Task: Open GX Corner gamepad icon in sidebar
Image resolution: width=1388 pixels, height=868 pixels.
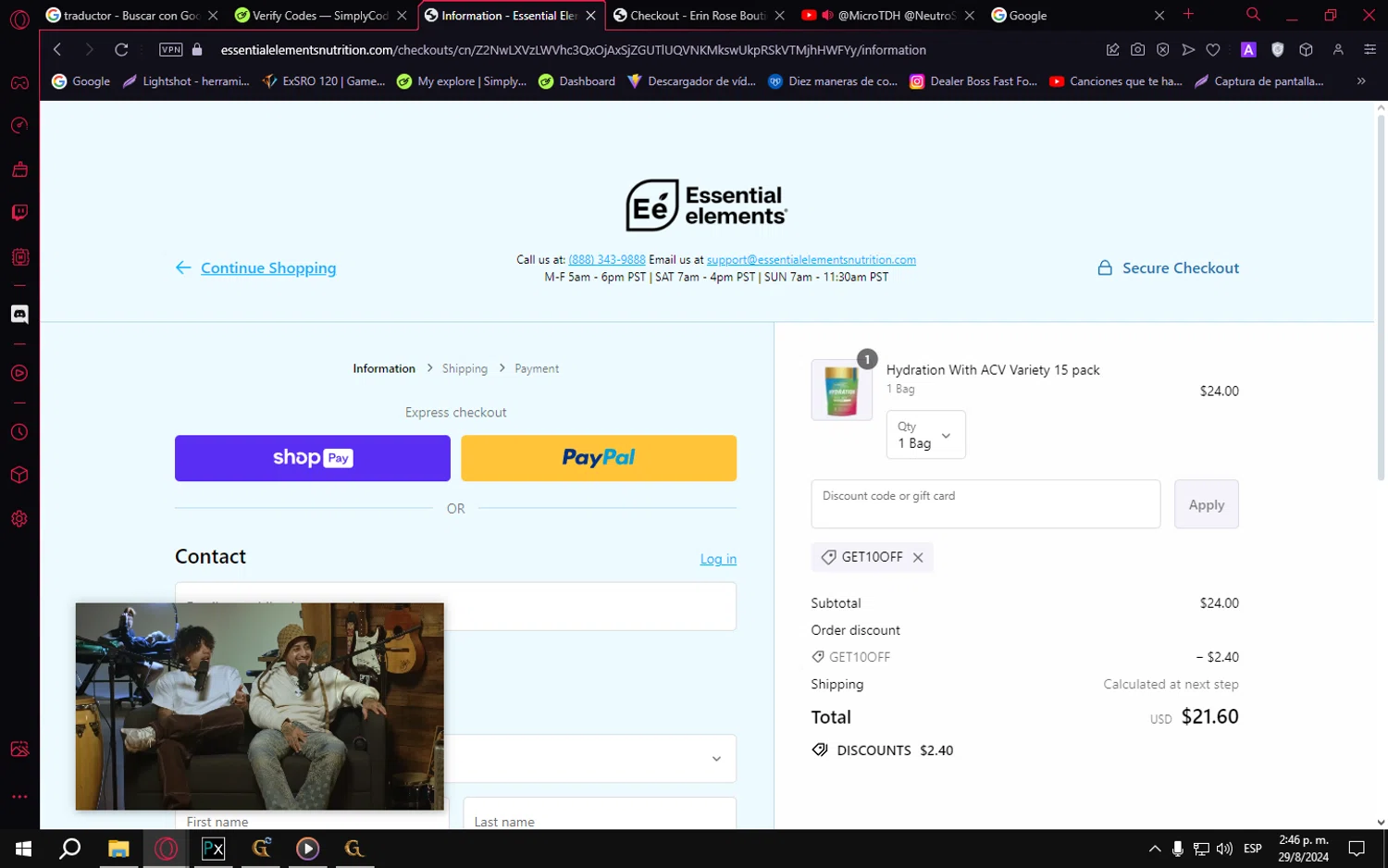Action: (19, 83)
